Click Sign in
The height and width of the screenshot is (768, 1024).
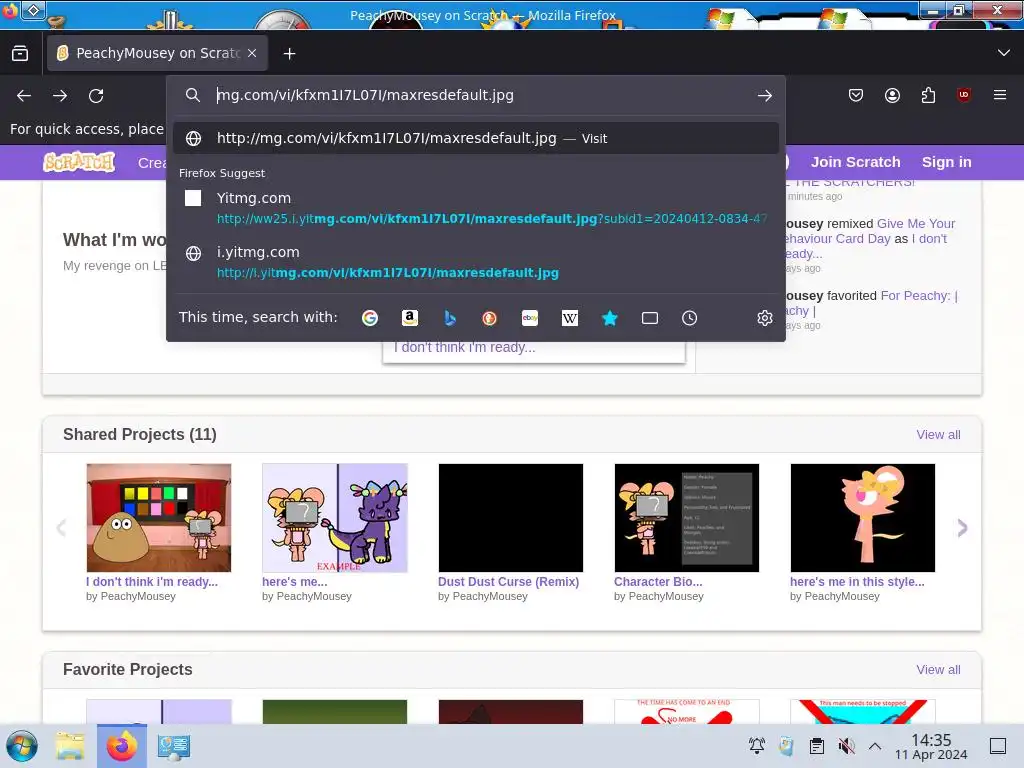946,162
